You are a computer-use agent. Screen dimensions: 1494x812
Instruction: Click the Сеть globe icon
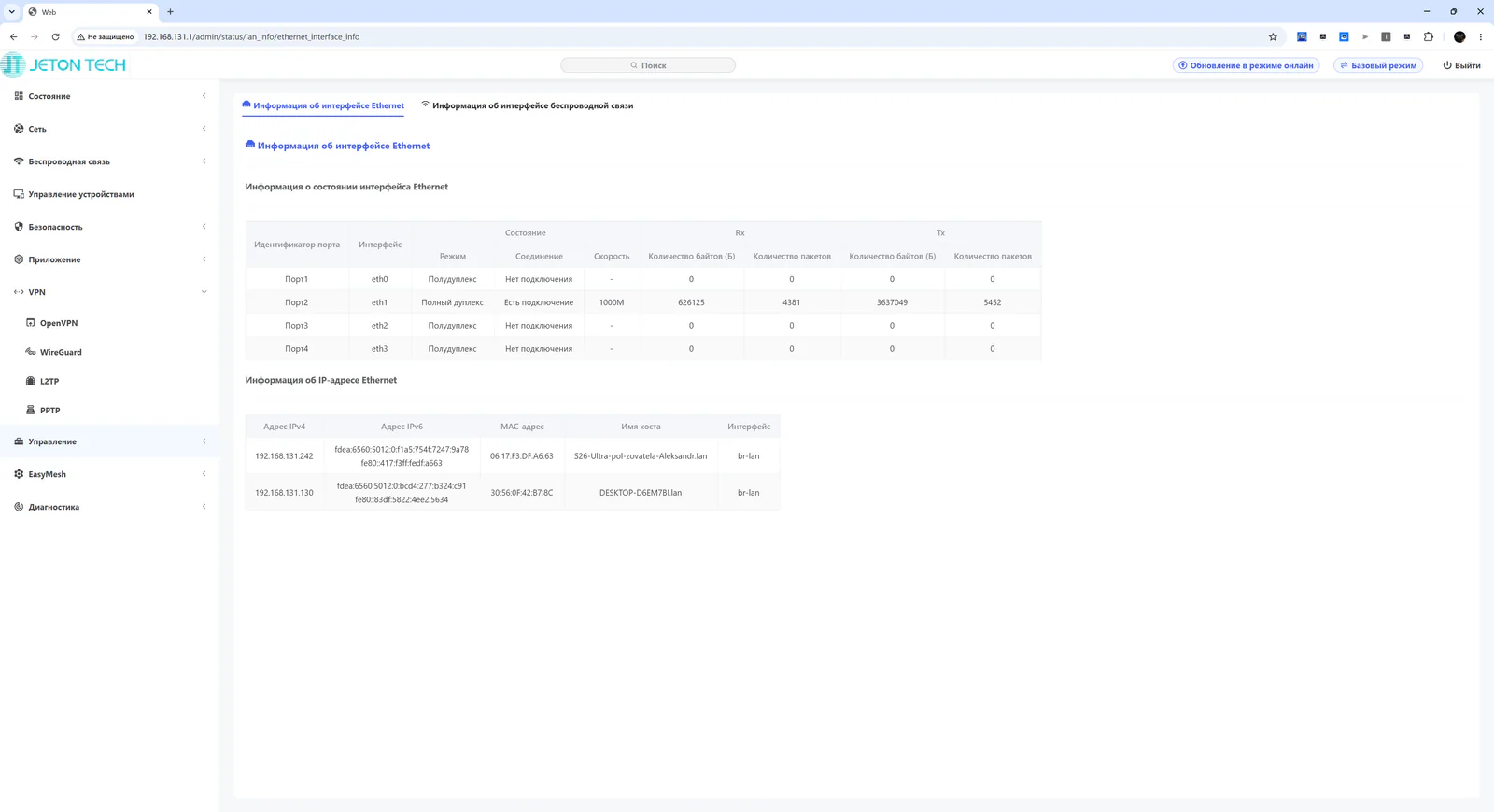[x=19, y=129]
